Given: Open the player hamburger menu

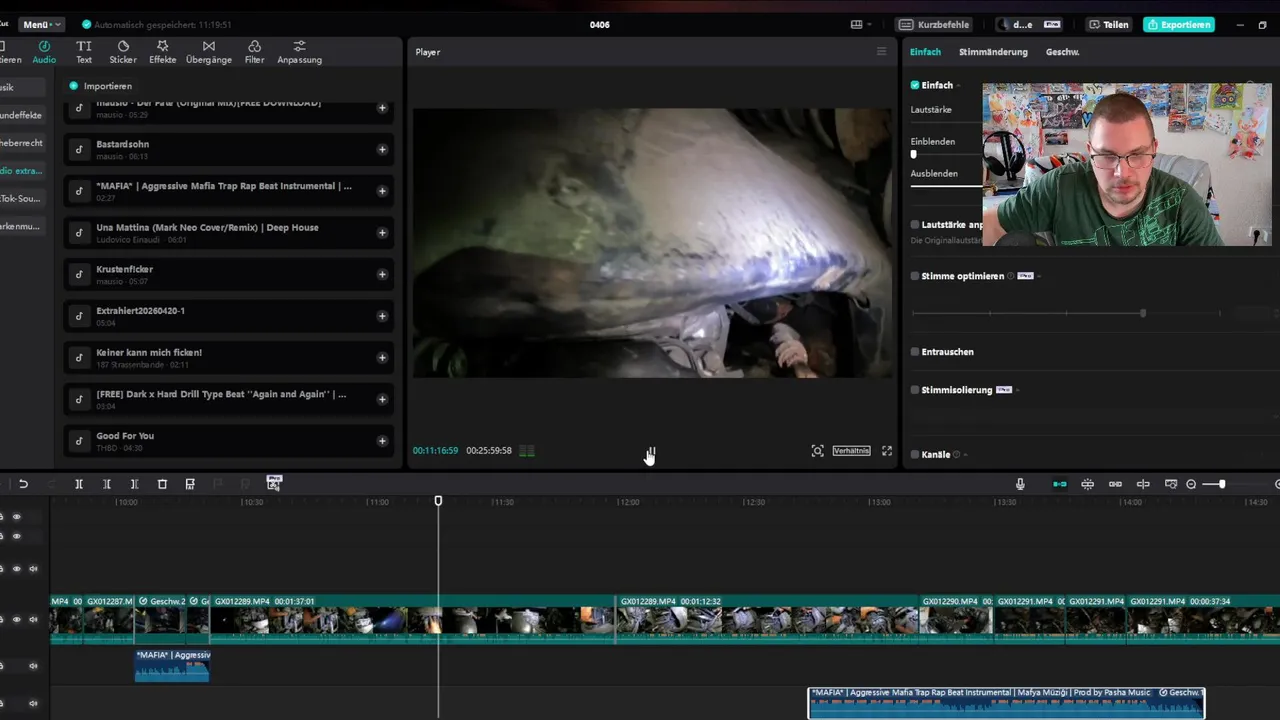Looking at the screenshot, I should (x=881, y=52).
